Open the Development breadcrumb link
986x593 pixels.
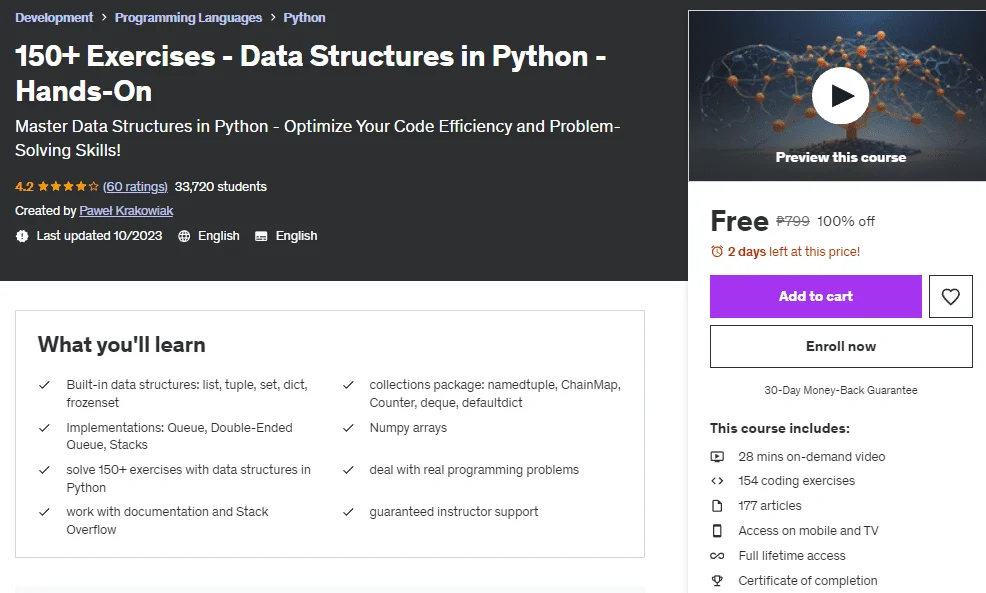coord(54,18)
